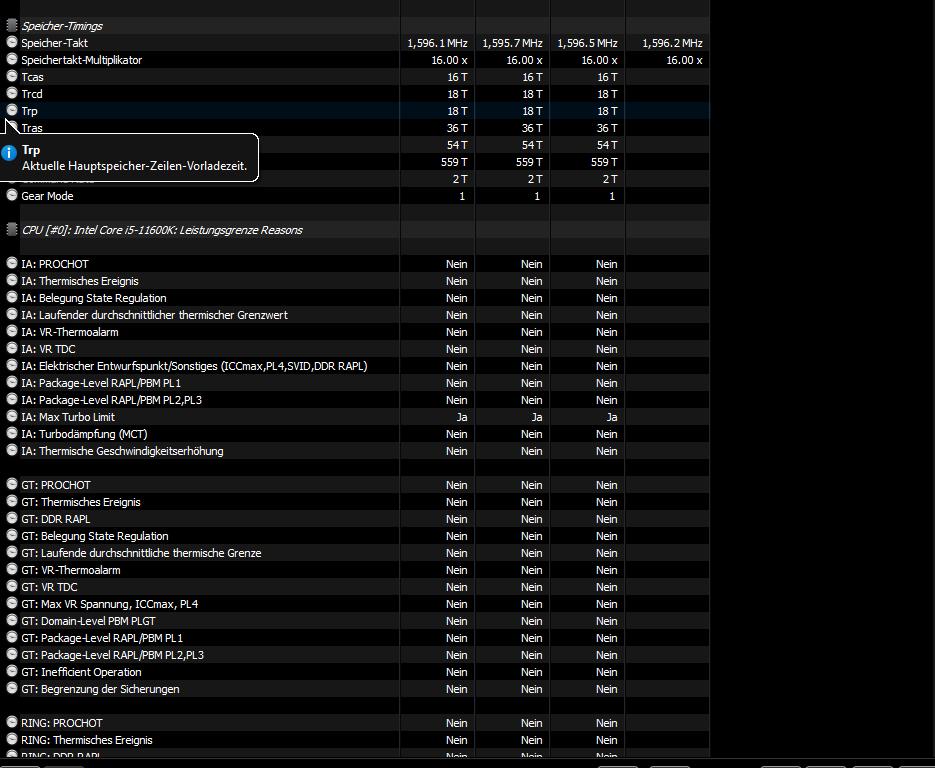Click the IA: VR TDC sensor icon
Viewport: 935px width, 768px height.
coord(12,348)
